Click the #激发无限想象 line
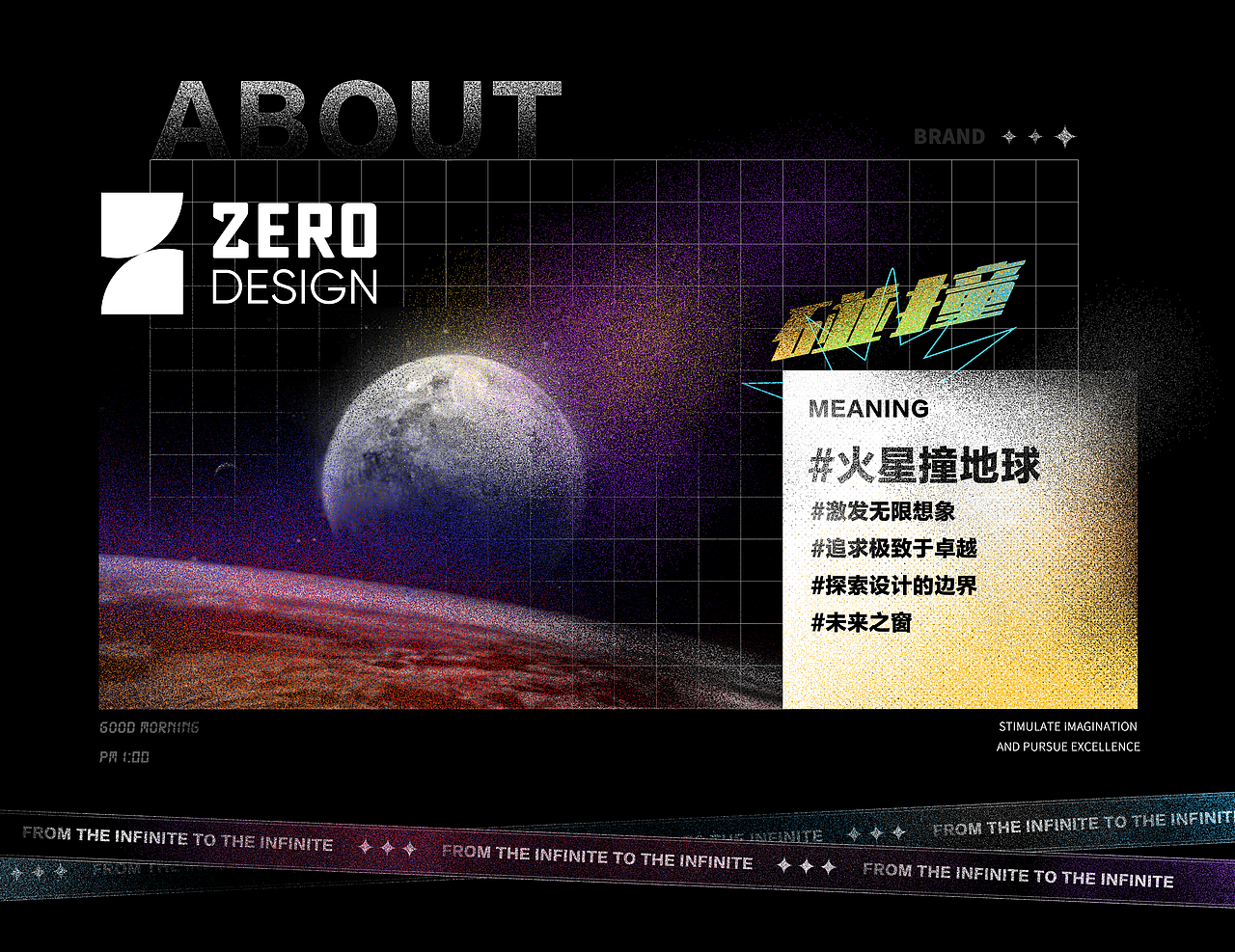Viewport: 1235px width, 952px height. [883, 511]
